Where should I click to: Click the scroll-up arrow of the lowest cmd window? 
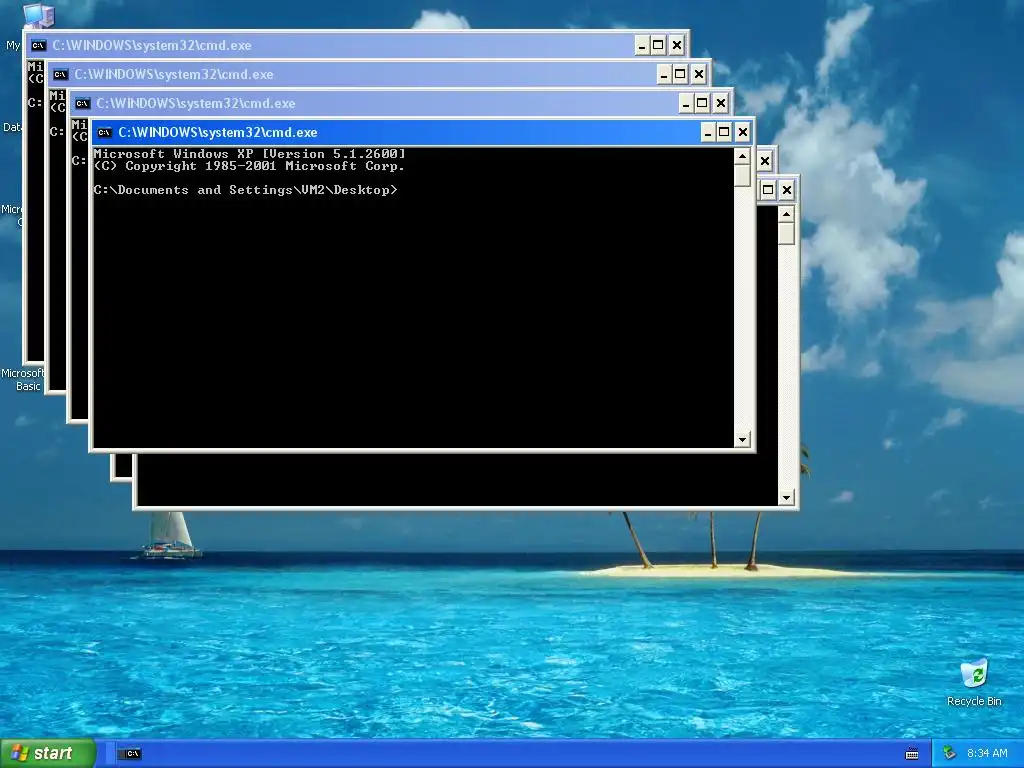pyautogui.click(x=786, y=214)
